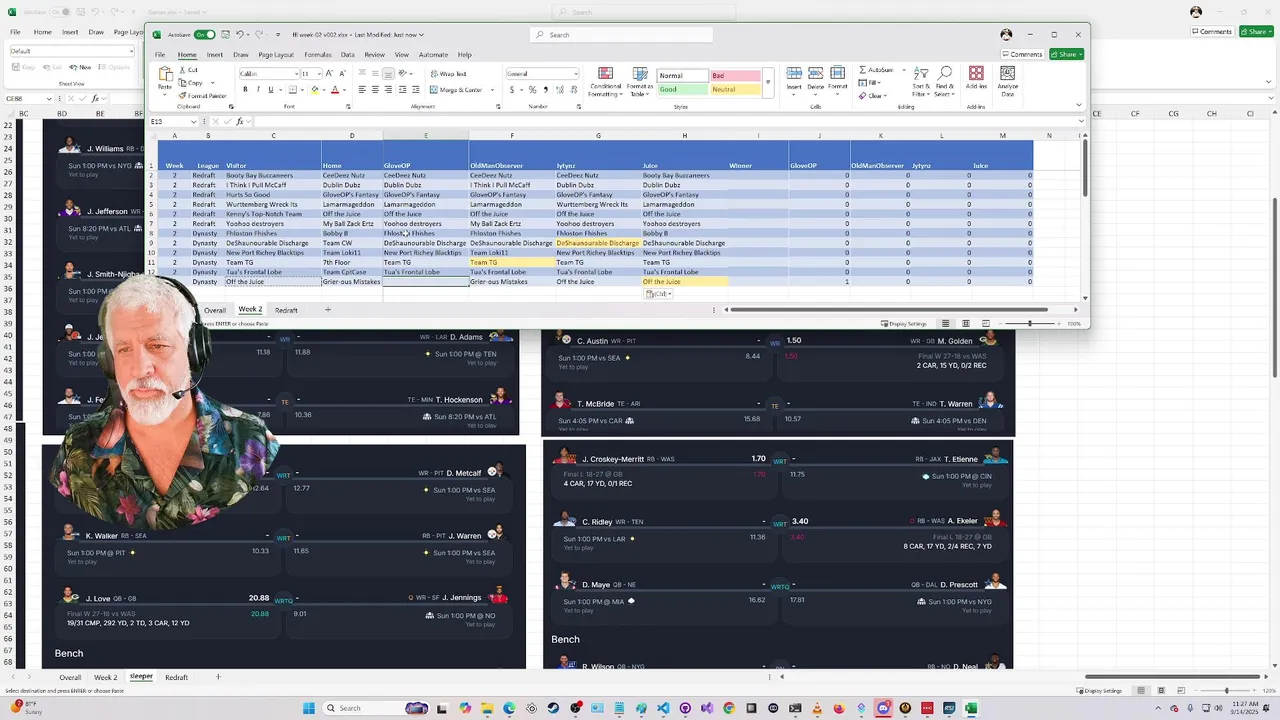
Task: Open the Overall sheet tab in front window
Action: click(215, 310)
